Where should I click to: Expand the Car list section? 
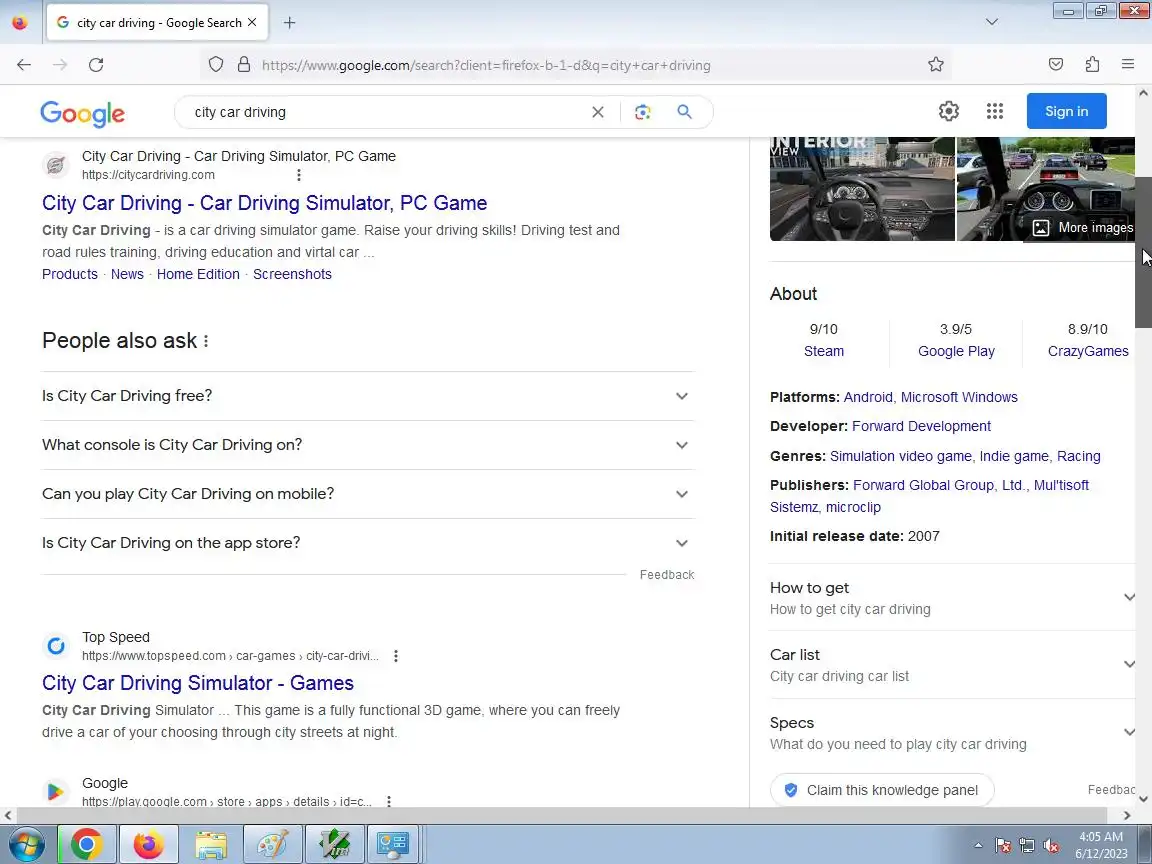[x=952, y=664]
